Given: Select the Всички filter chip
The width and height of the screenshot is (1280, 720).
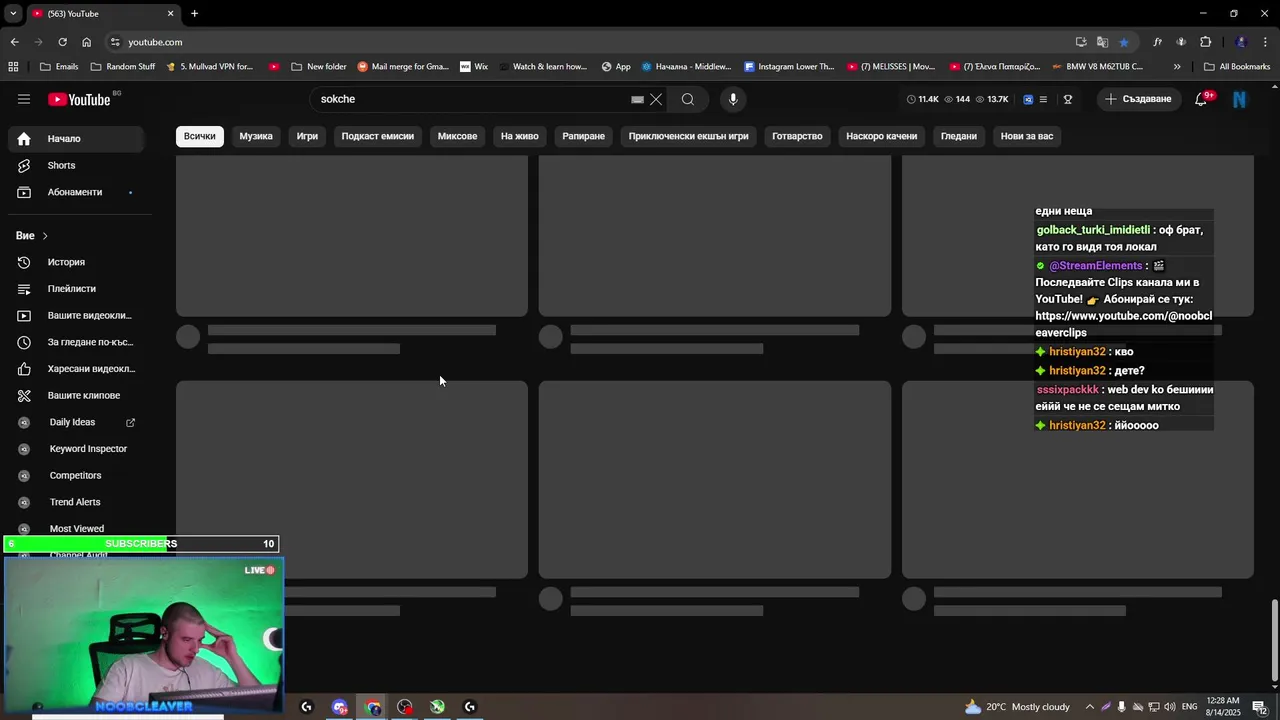Looking at the screenshot, I should coord(199,136).
